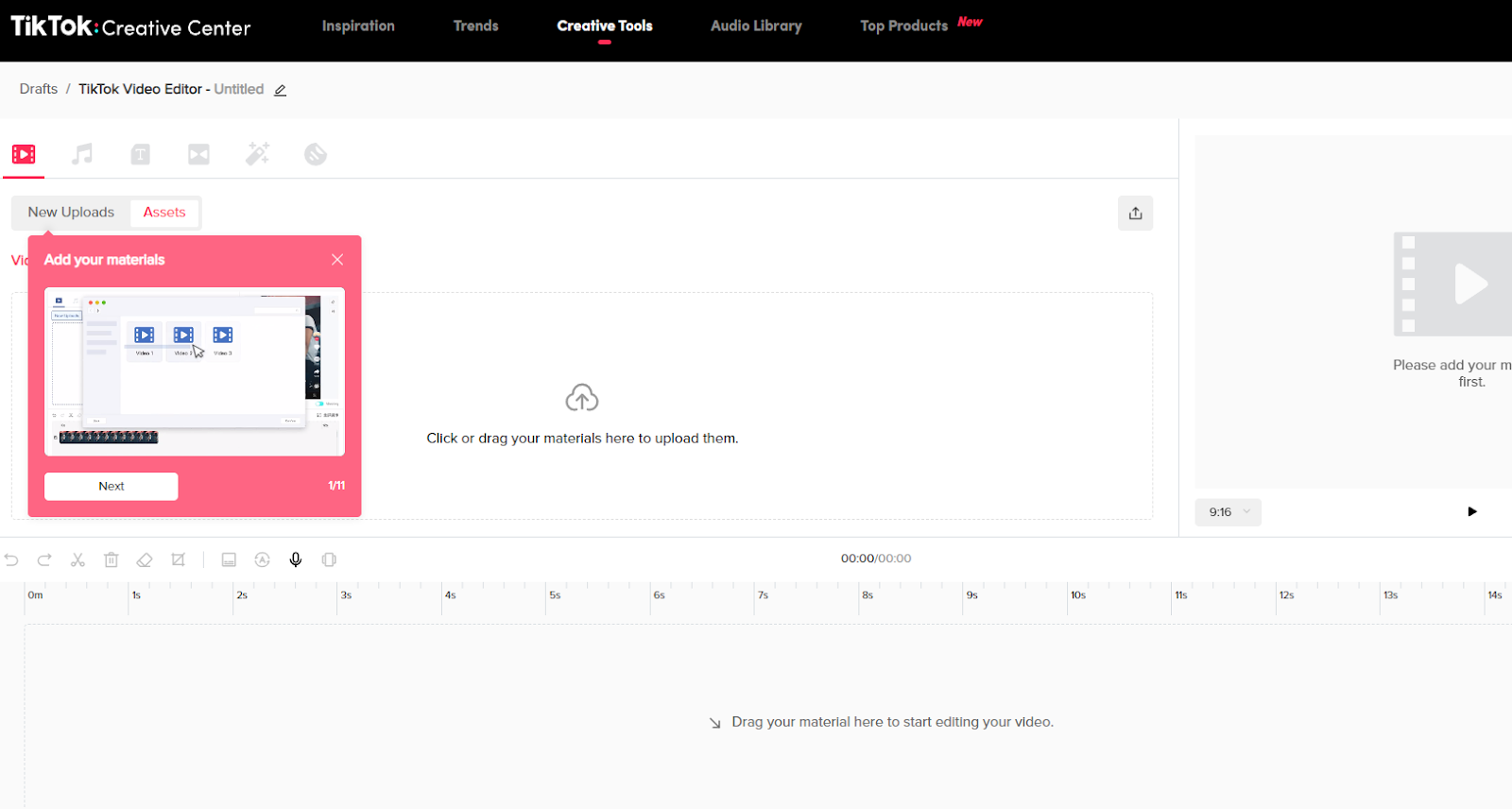The image size is (1512, 809).
Task: Click the subtitle caption icon
Action: (229, 559)
